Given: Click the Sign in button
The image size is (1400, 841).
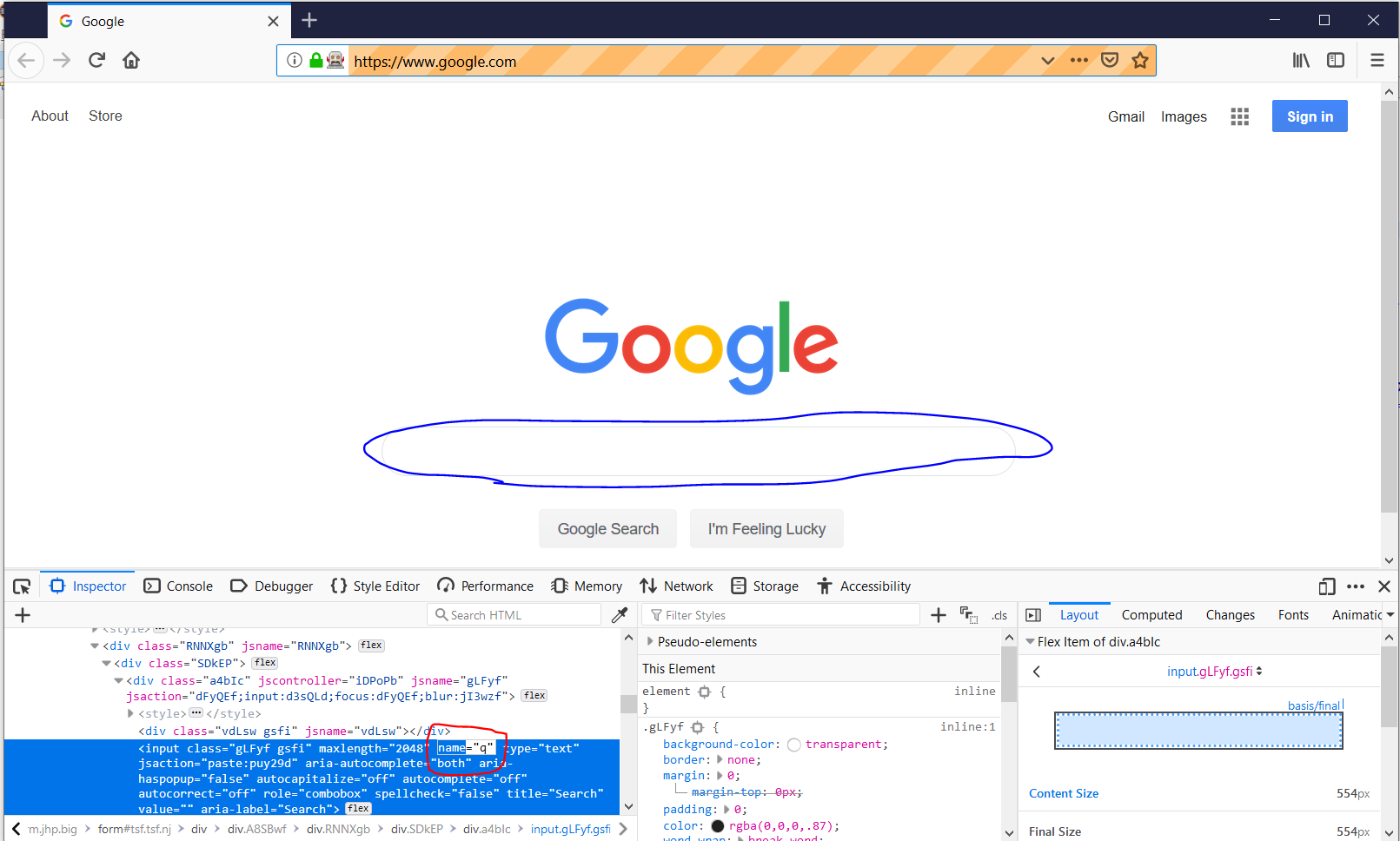Looking at the screenshot, I should (1309, 116).
